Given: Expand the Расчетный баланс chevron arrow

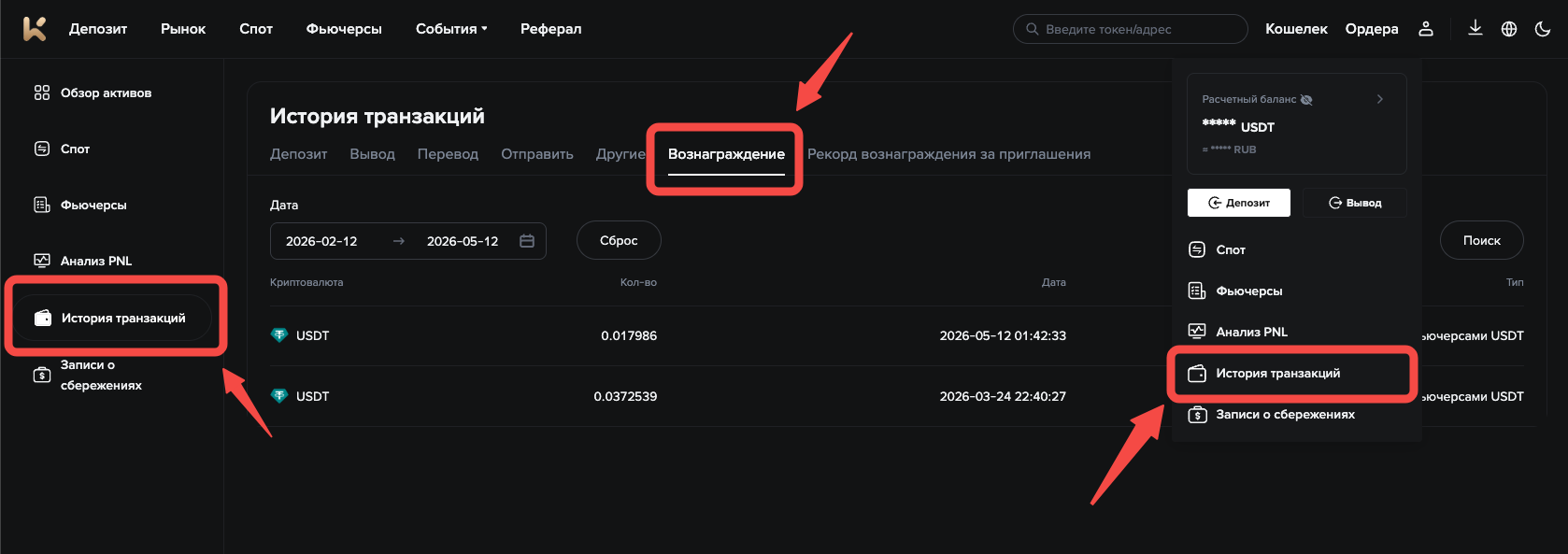Looking at the screenshot, I should pyautogui.click(x=1379, y=99).
